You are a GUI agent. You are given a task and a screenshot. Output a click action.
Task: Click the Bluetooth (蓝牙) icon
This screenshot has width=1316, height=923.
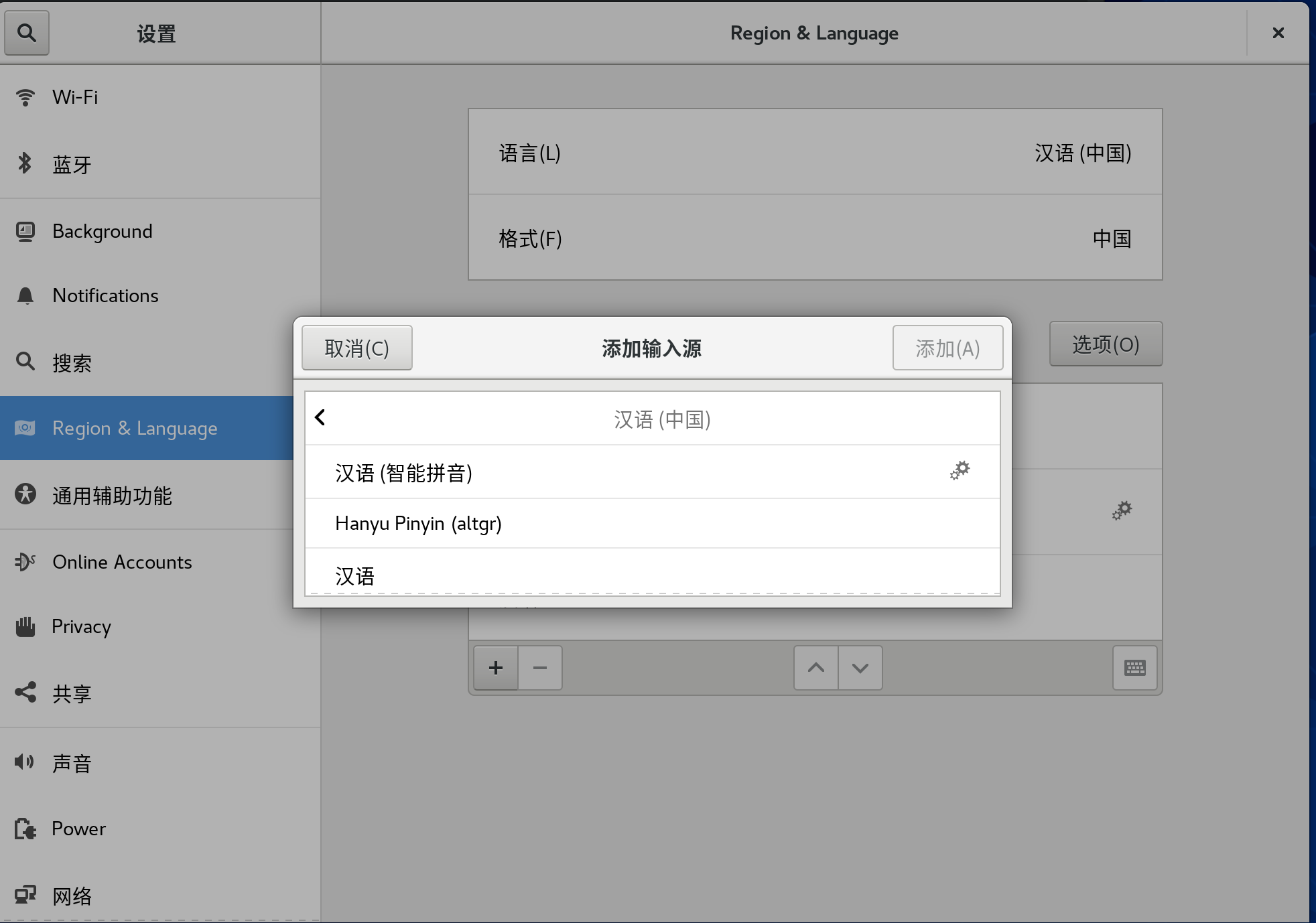click(25, 164)
